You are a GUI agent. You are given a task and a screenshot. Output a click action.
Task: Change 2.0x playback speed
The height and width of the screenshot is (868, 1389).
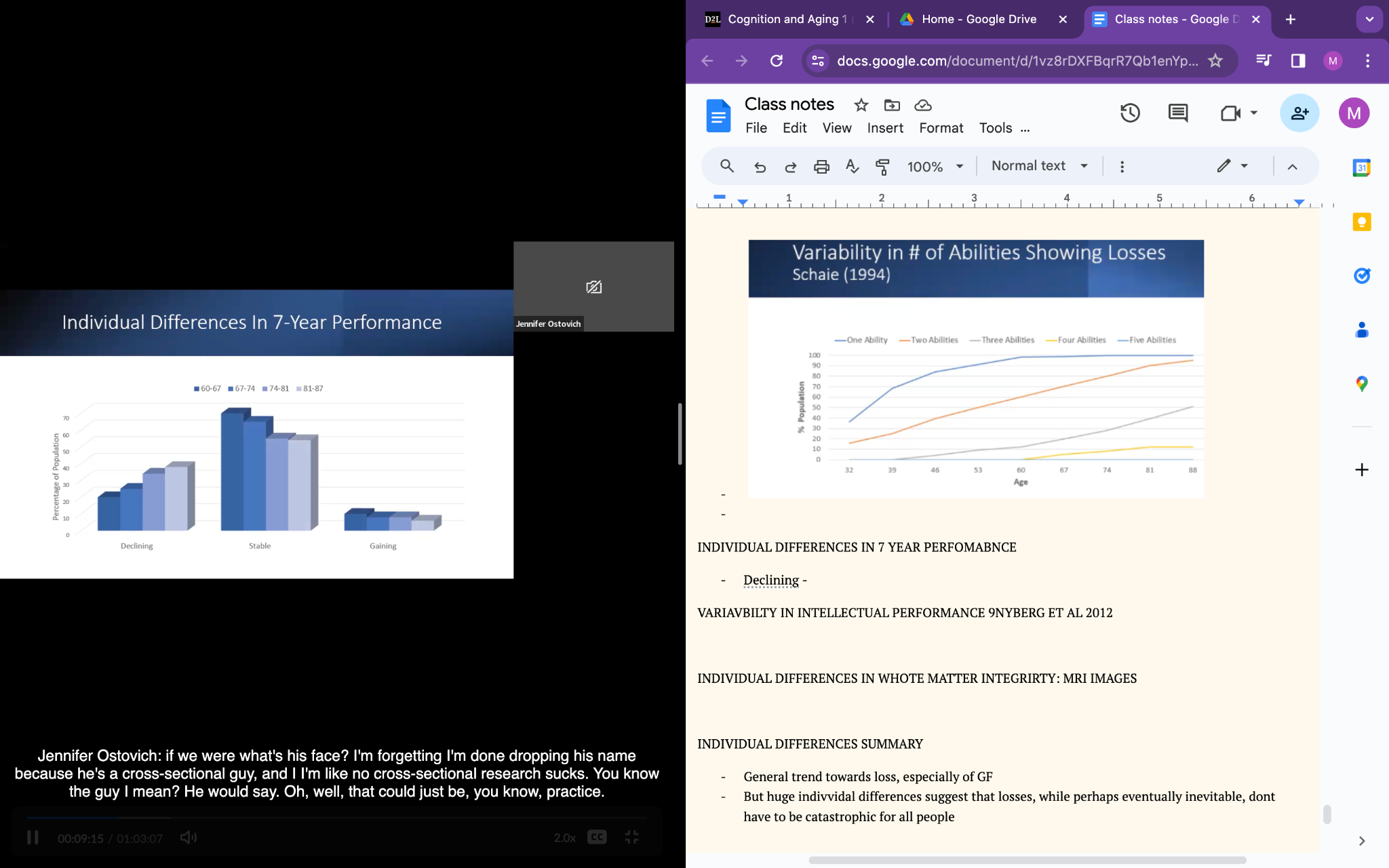pyautogui.click(x=564, y=837)
